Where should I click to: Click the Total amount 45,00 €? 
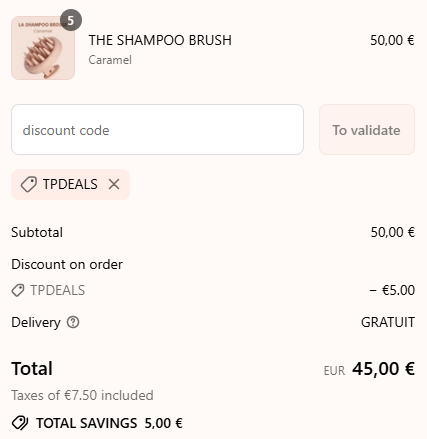click(x=383, y=369)
